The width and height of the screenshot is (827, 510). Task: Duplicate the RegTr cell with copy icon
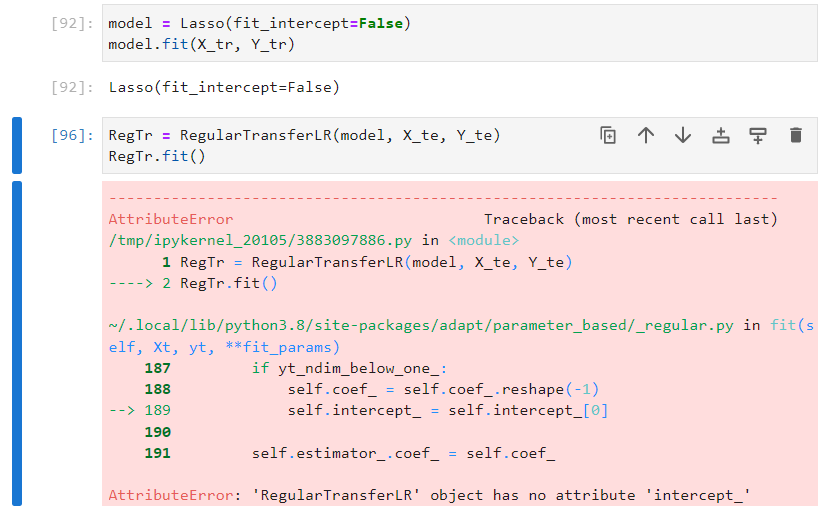point(608,136)
